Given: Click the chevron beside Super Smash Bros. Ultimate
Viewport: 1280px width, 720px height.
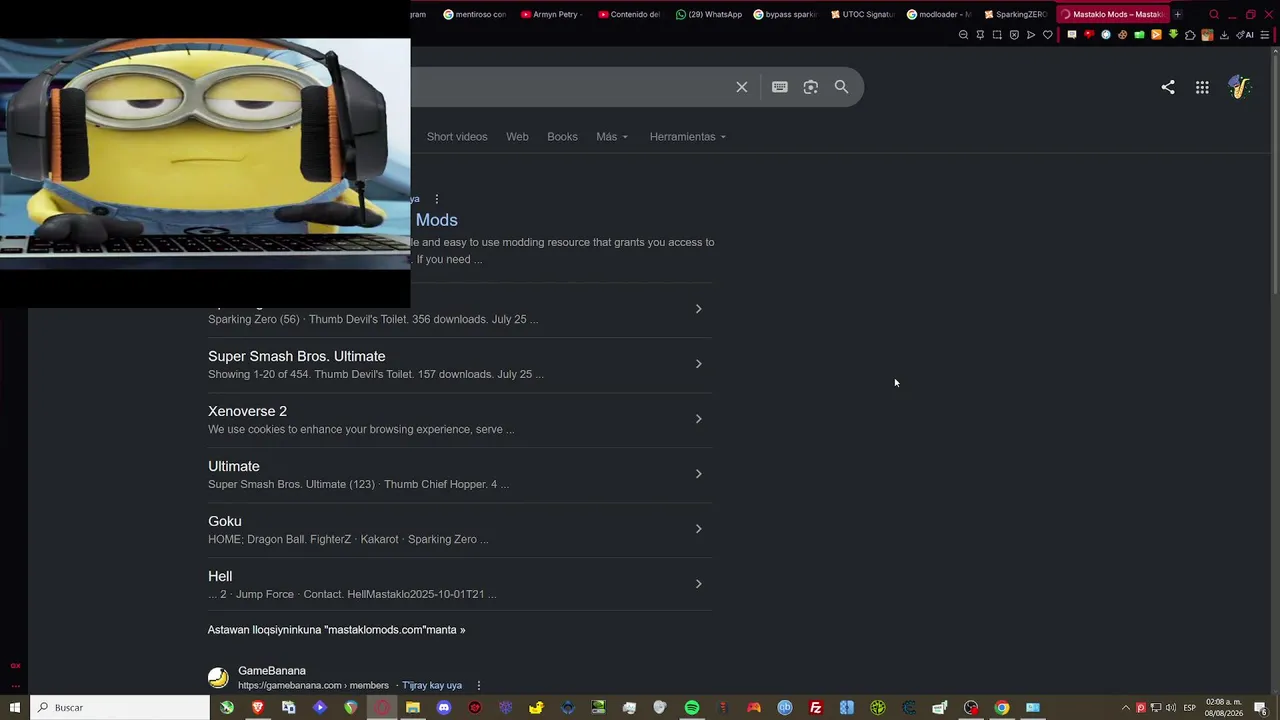Looking at the screenshot, I should tap(698, 364).
